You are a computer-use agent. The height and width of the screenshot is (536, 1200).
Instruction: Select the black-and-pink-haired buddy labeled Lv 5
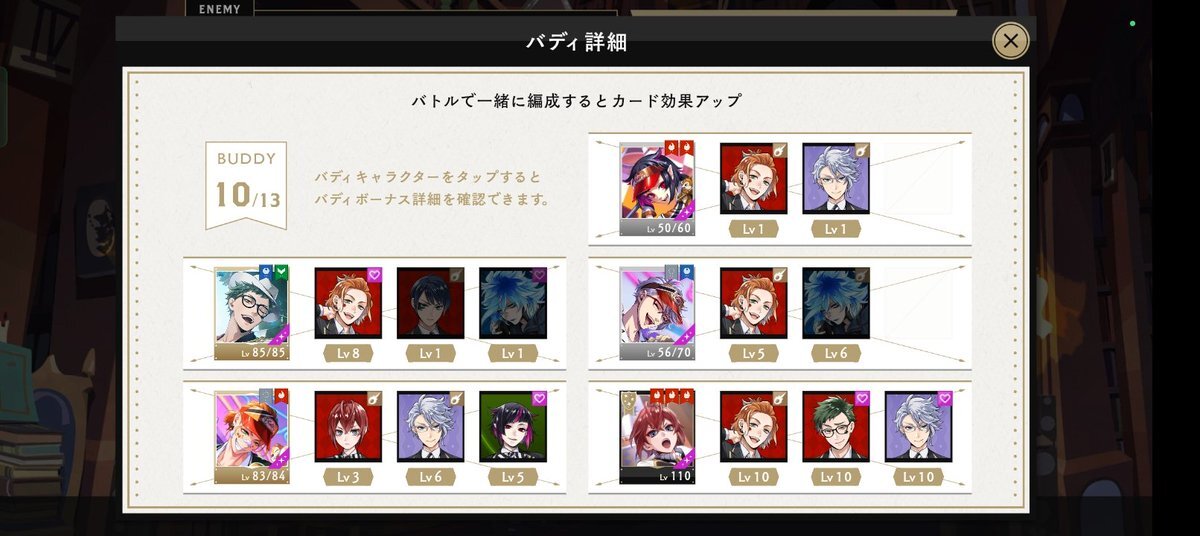(x=513, y=426)
